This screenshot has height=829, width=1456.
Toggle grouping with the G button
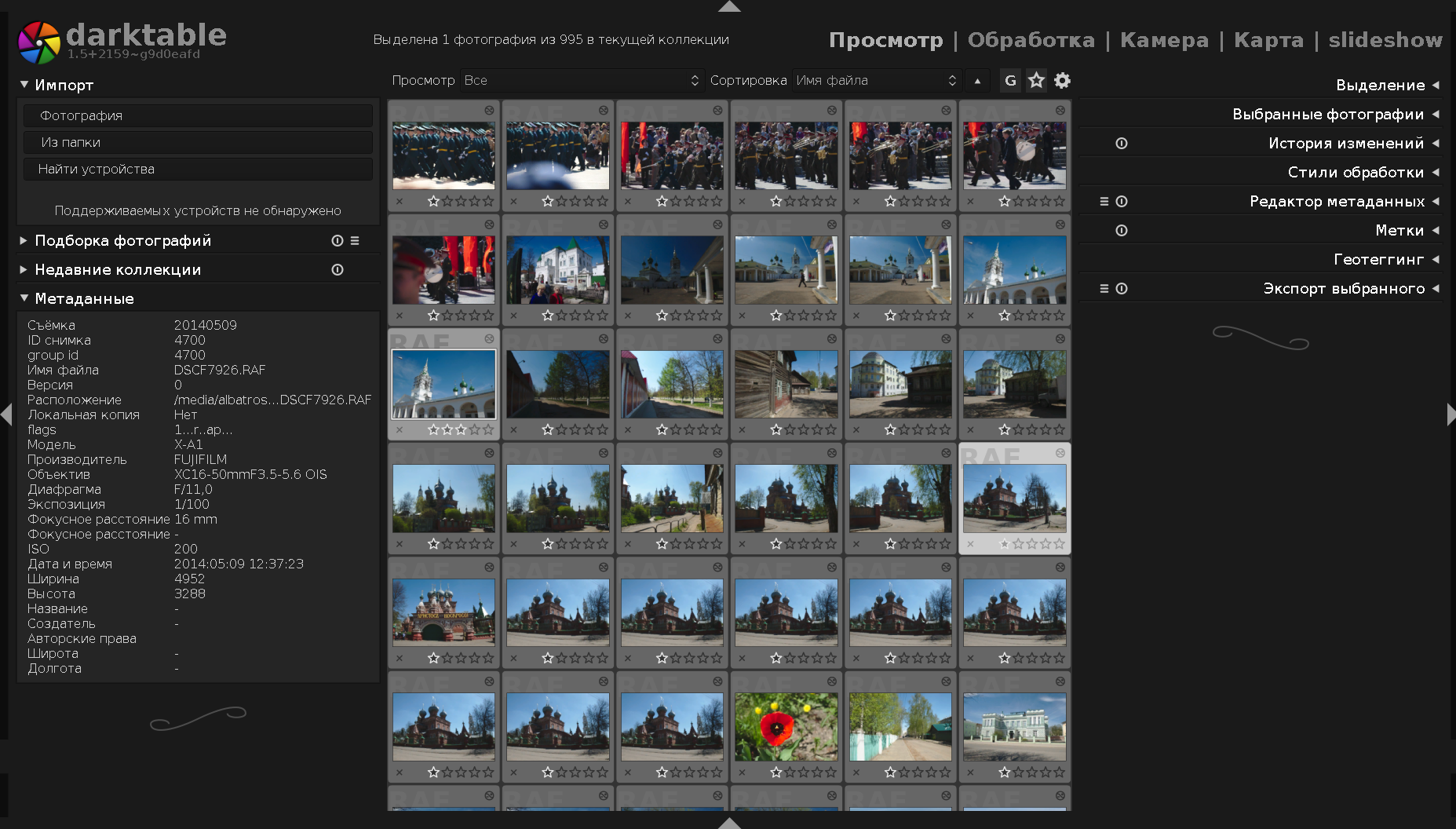coord(1010,81)
